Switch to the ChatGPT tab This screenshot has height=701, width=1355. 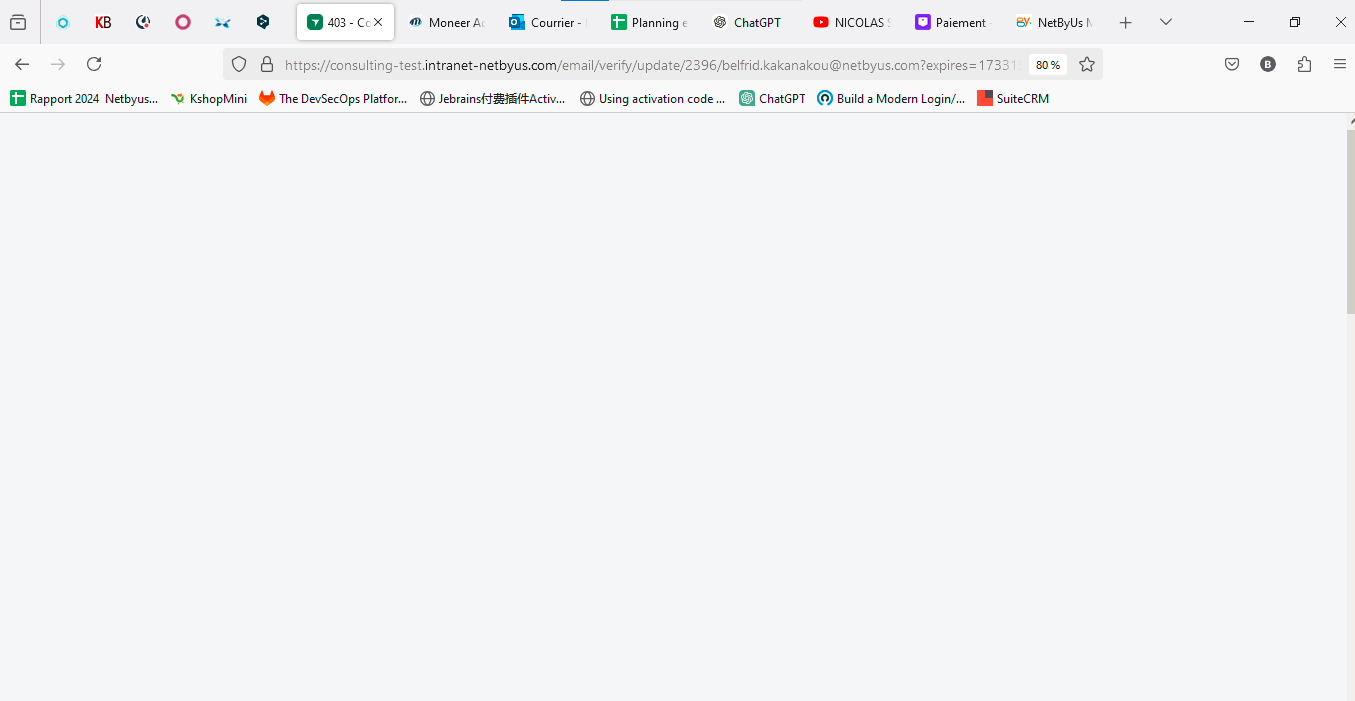(749, 22)
